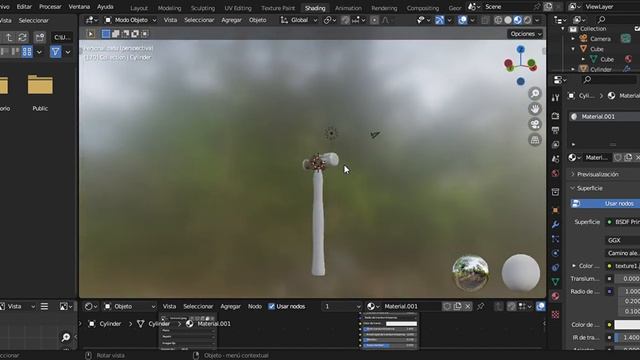Open the GGX distribution dropdown
Image resolution: width=640 pixels, height=360 pixels.
(622, 240)
